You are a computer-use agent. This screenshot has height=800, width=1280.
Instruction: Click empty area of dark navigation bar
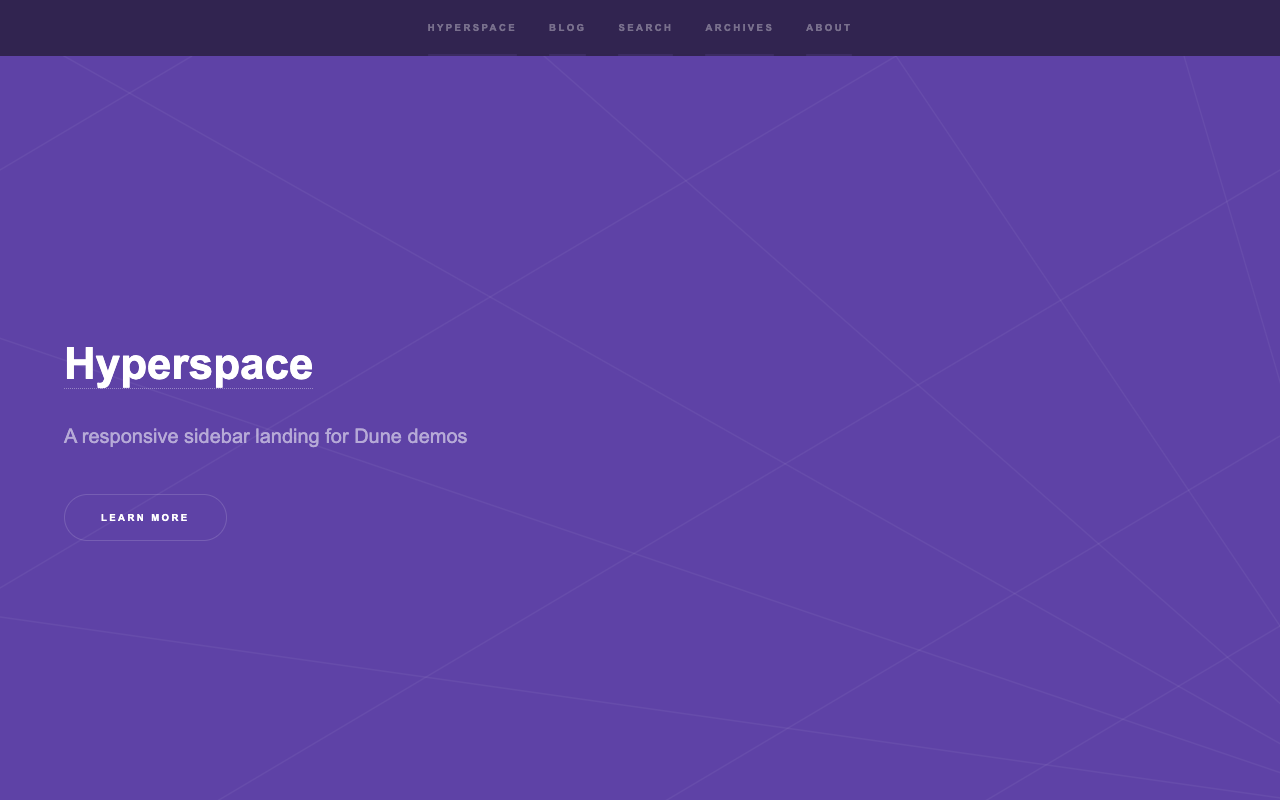[x=1050, y=28]
